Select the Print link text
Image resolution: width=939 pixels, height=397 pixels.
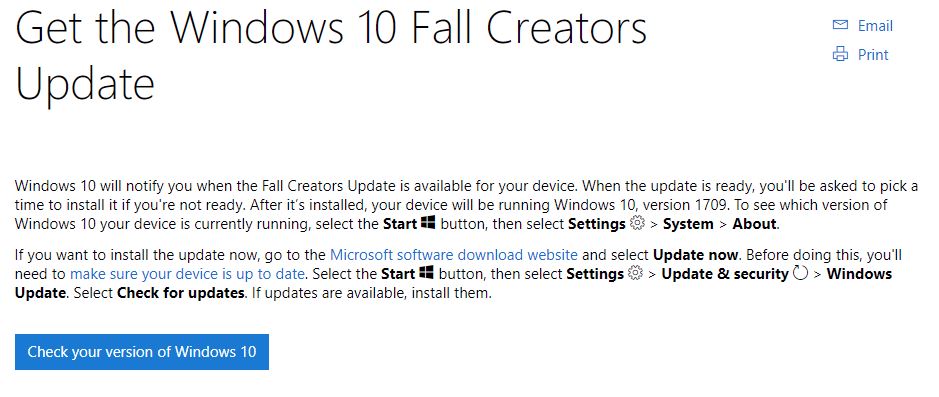click(x=873, y=54)
